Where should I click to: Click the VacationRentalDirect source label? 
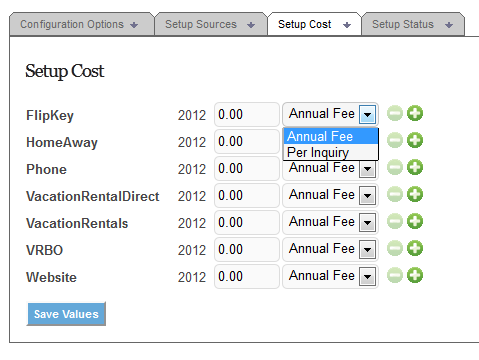click(x=93, y=196)
